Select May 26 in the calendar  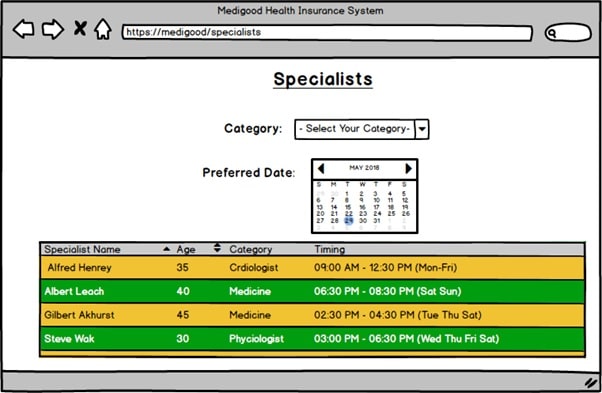tap(406, 214)
